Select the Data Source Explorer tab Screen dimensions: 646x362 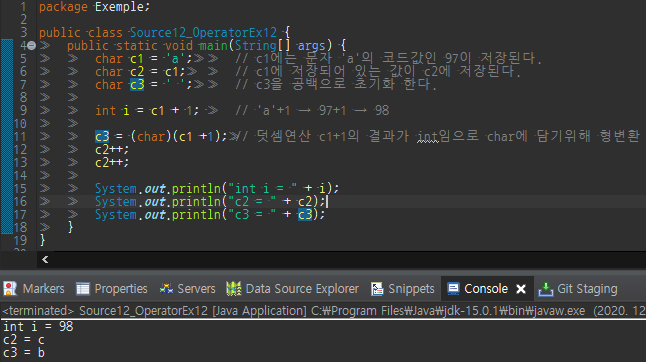click(x=293, y=289)
